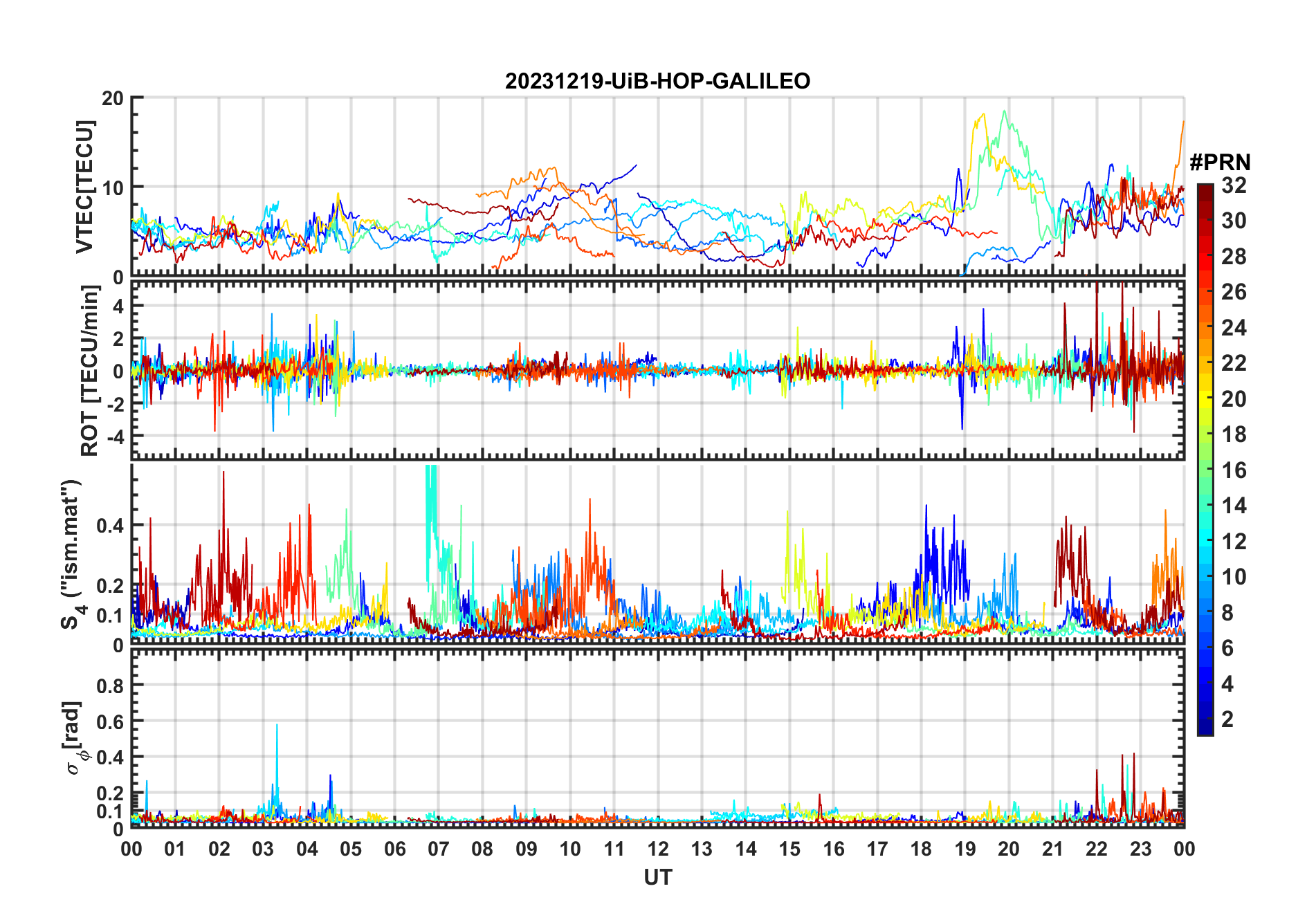The image size is (1316, 920).
Task: Click the dark blue bottom of the colorbar
Action: pyautogui.click(x=1205, y=728)
